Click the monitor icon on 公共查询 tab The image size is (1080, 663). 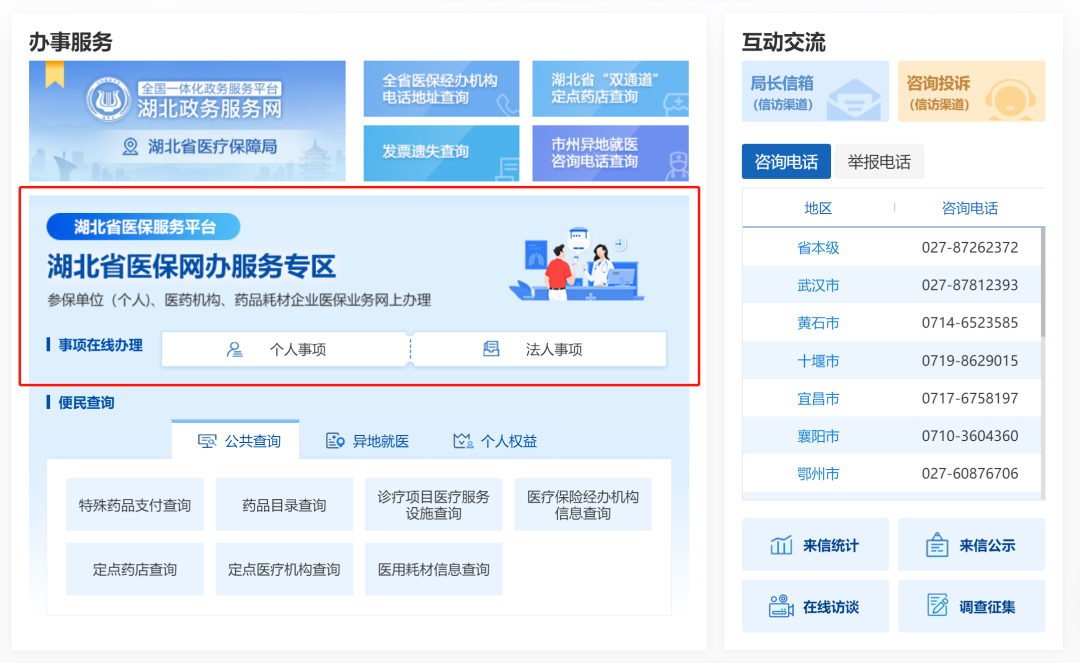207,441
